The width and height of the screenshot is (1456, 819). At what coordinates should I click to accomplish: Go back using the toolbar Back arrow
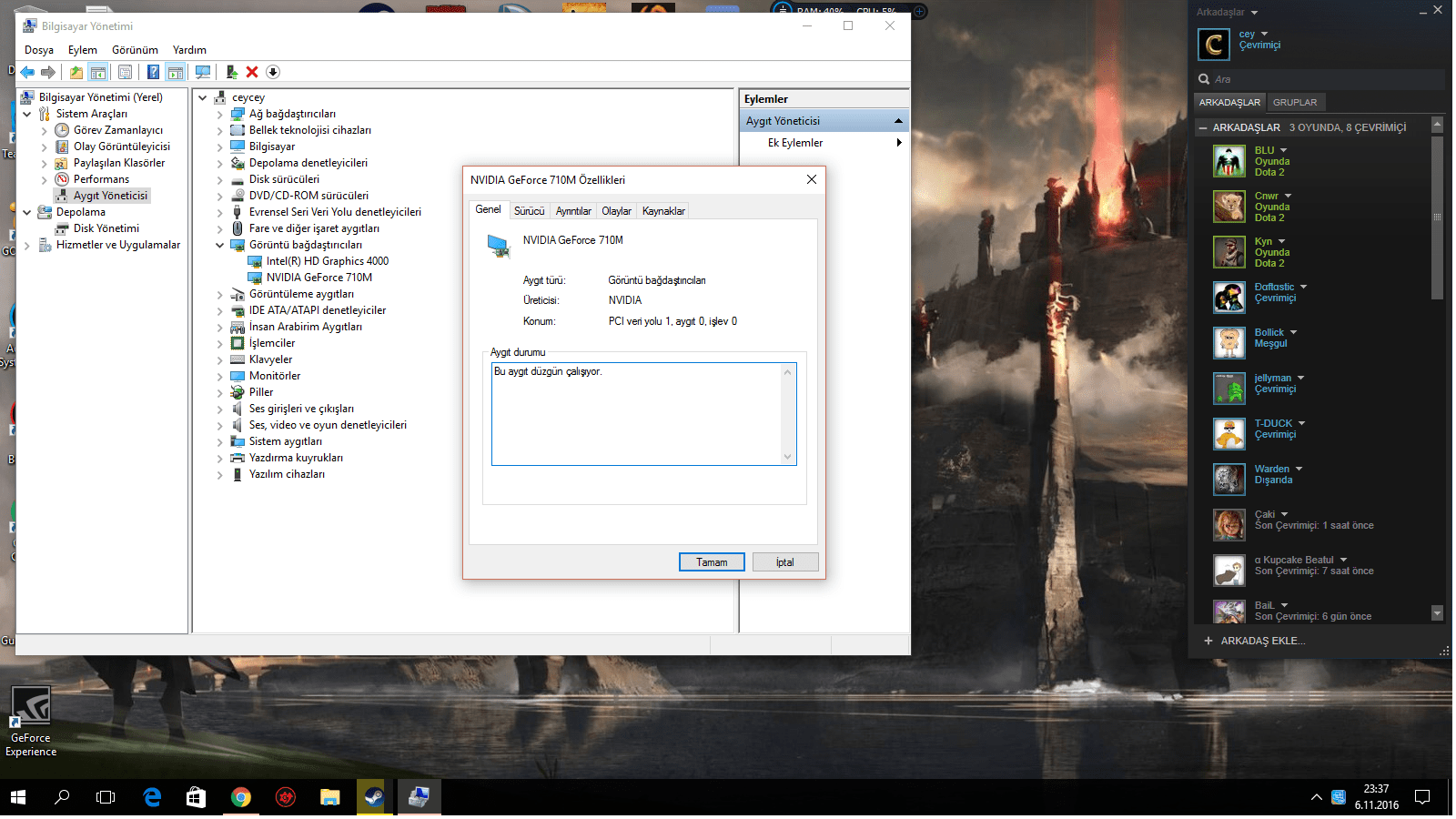(x=27, y=72)
